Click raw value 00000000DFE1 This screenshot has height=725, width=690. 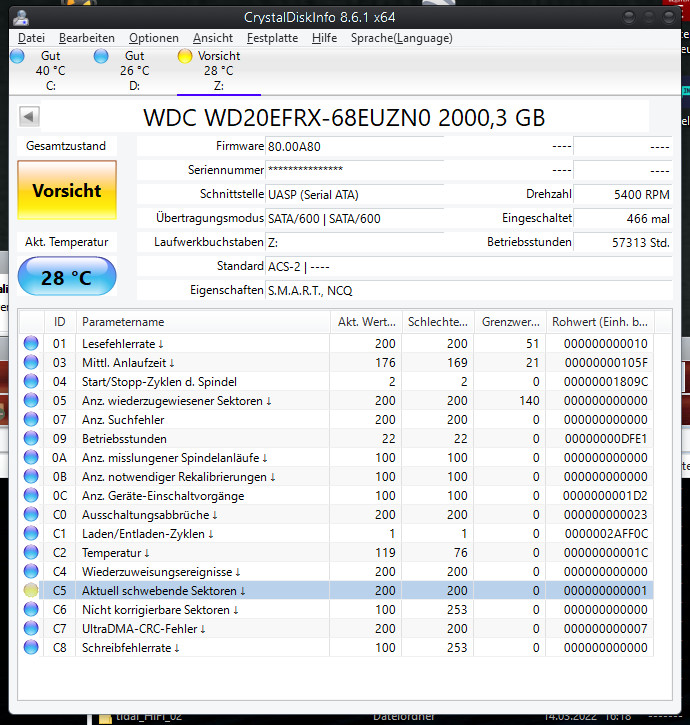(x=606, y=439)
